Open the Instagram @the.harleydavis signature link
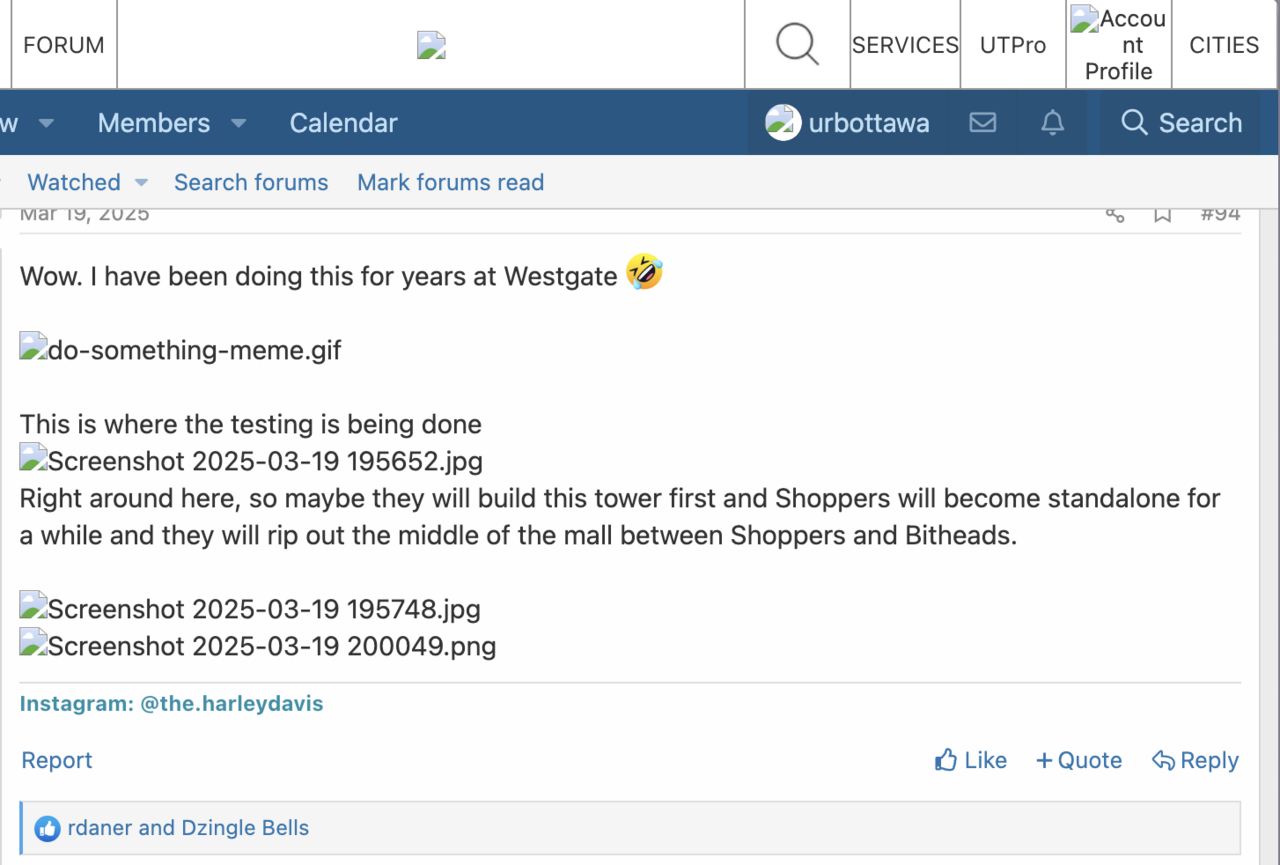Image resolution: width=1280 pixels, height=865 pixels. pos(171,704)
